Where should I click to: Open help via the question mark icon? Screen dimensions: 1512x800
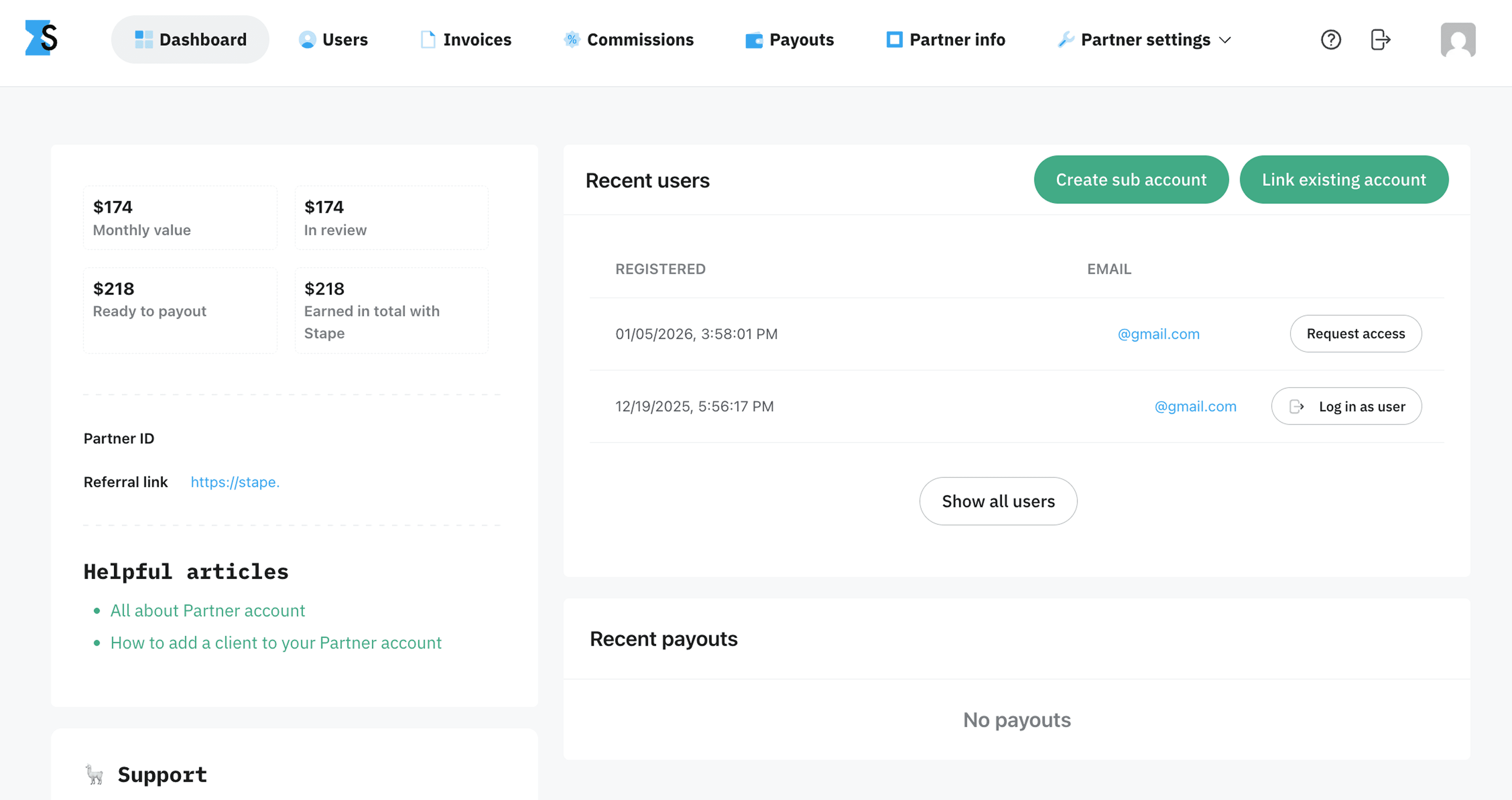(x=1330, y=39)
